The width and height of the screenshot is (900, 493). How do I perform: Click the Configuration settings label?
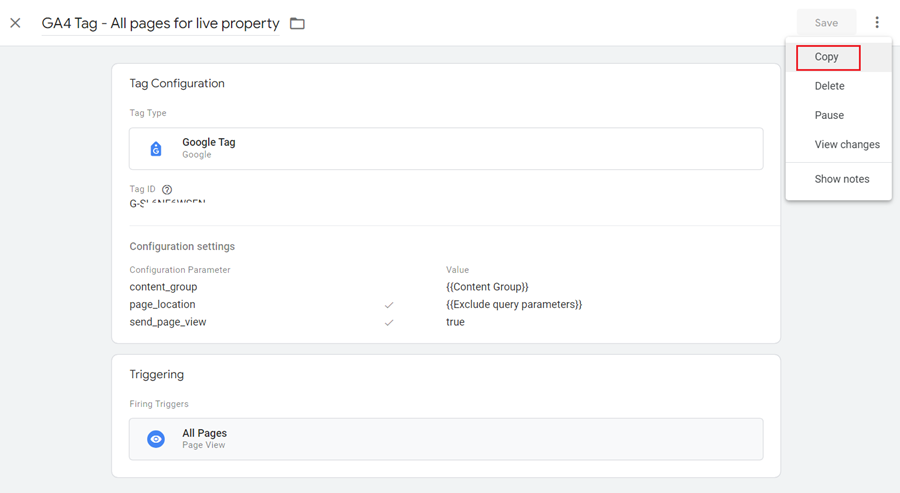tap(182, 246)
